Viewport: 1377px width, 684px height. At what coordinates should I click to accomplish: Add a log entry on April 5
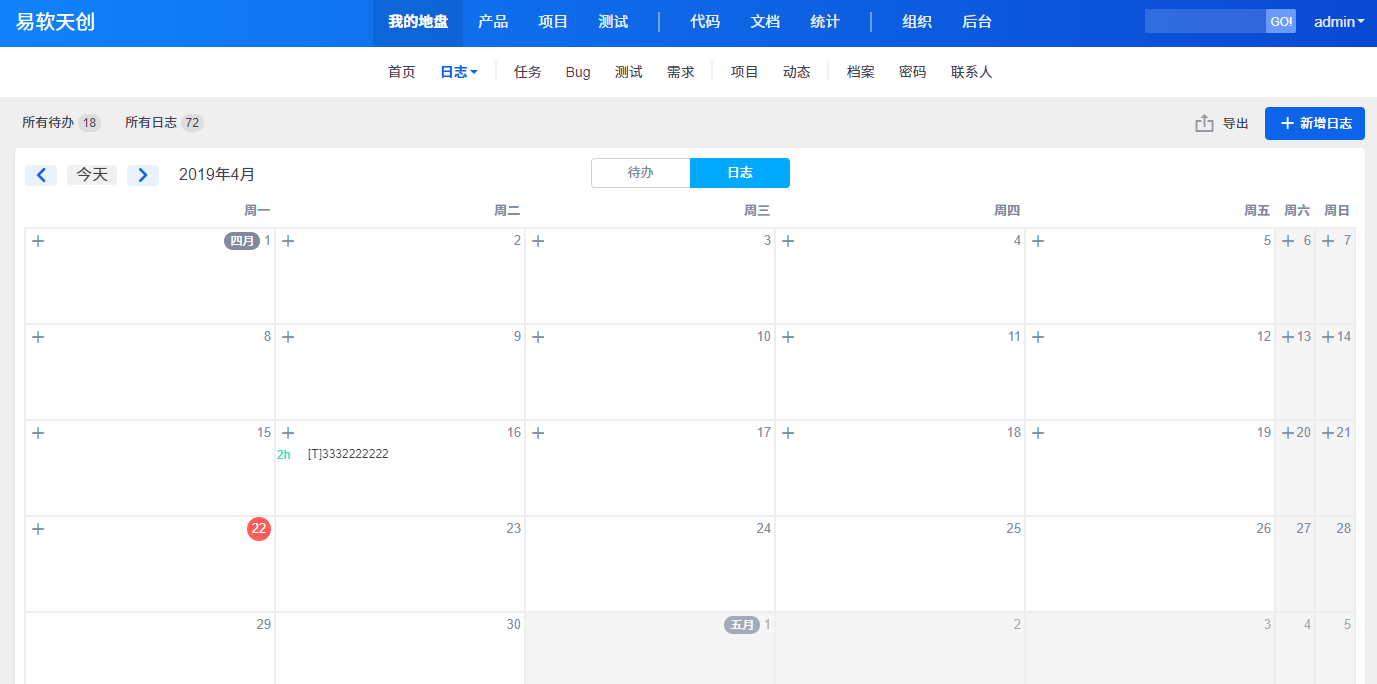click(1038, 241)
